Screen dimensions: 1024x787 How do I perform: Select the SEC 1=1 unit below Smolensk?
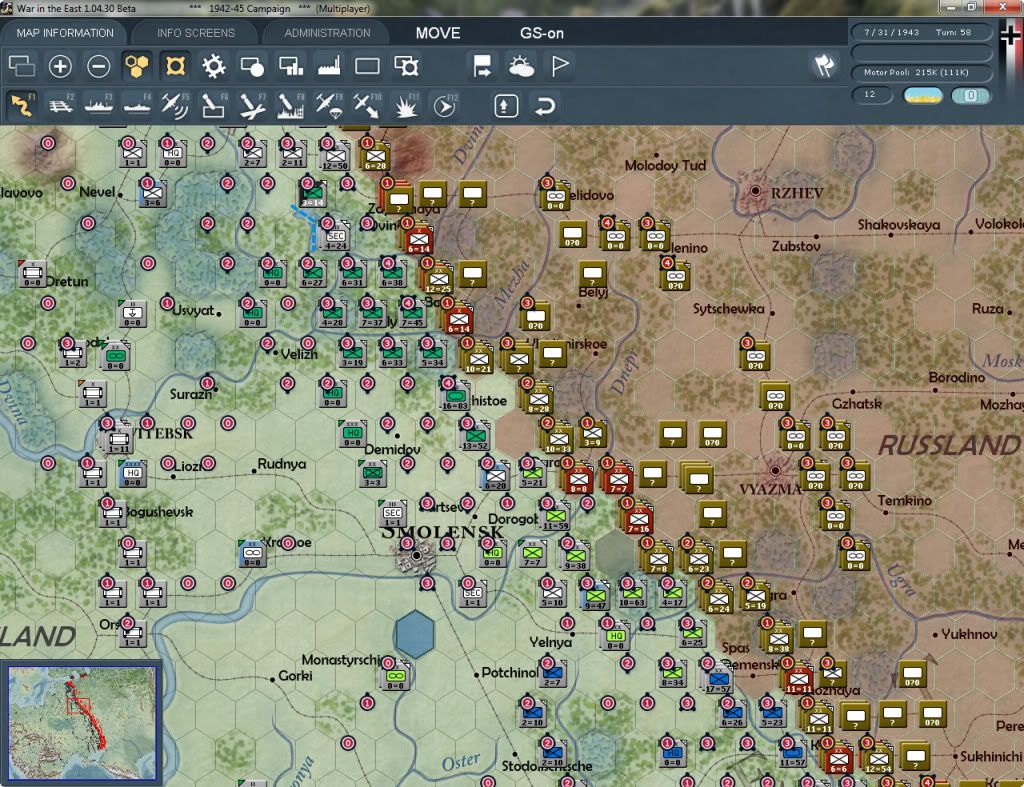pyautogui.click(x=473, y=594)
